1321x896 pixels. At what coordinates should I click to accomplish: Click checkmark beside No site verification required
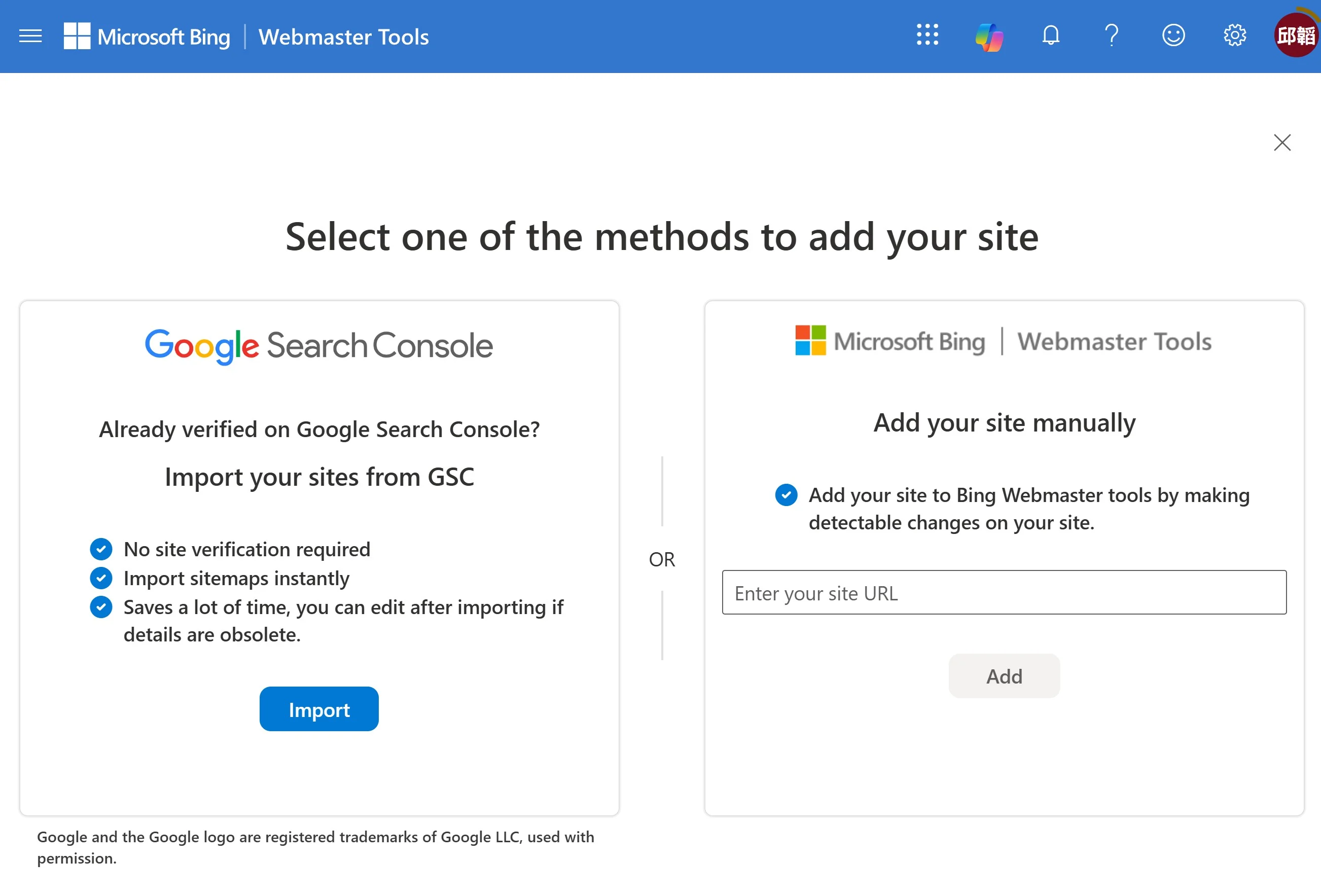click(x=101, y=549)
